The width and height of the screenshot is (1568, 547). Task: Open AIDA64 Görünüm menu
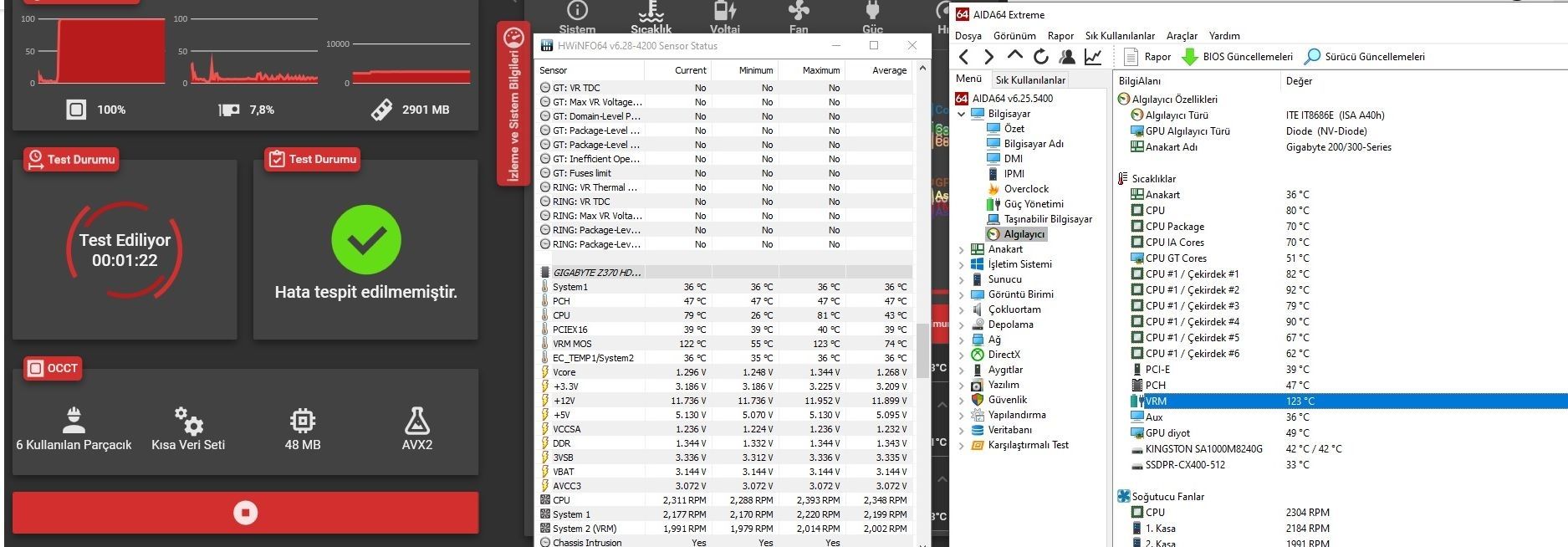click(1014, 36)
